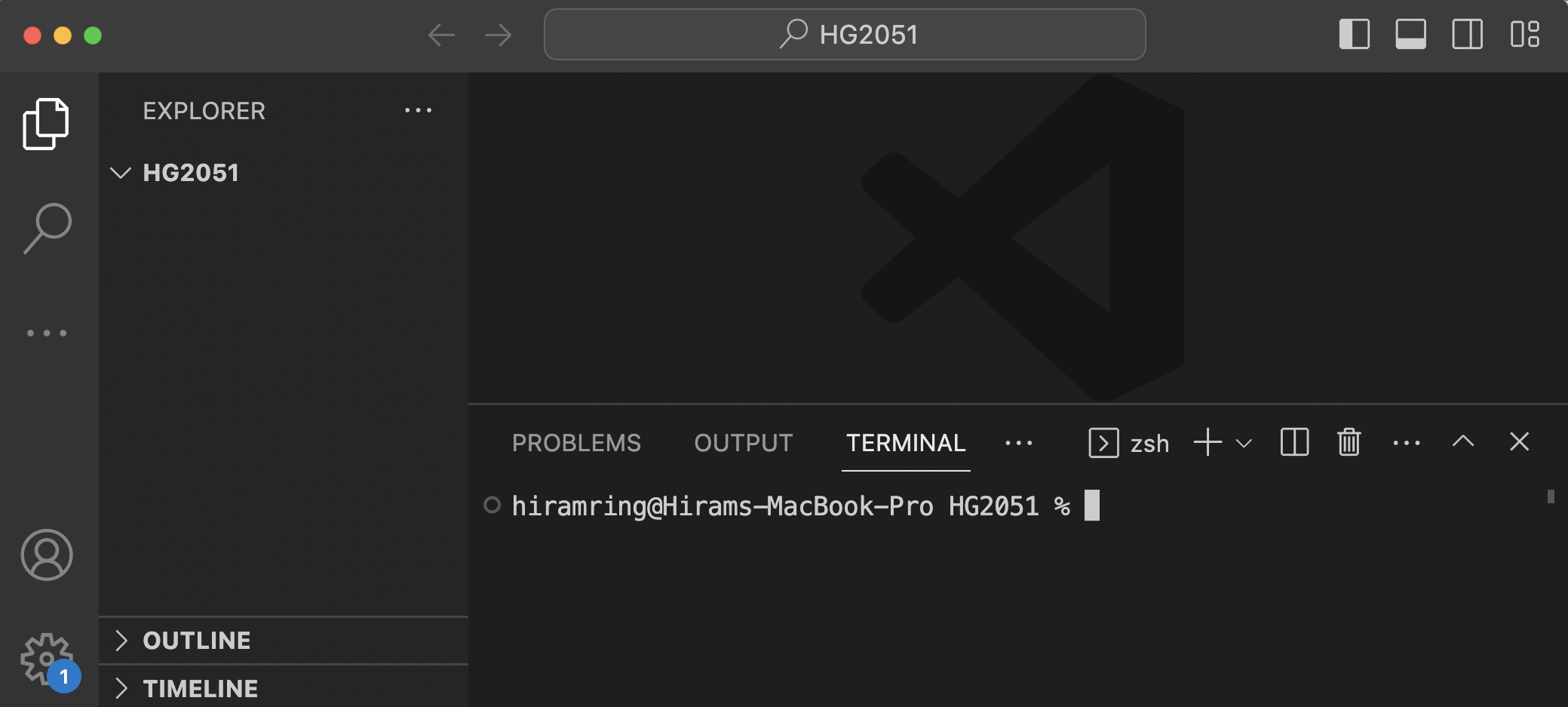
Task: Split the terminal pane
Action: pos(1294,442)
